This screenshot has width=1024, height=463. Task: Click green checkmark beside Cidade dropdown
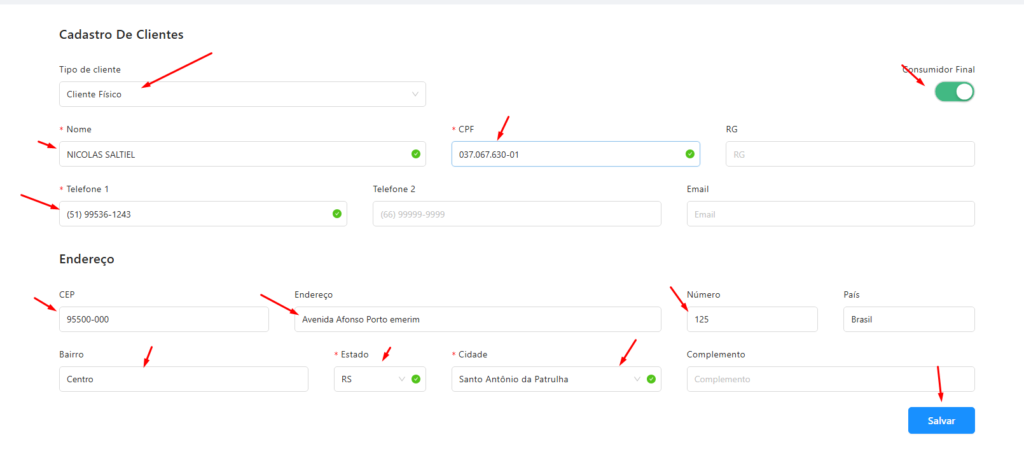click(x=651, y=379)
